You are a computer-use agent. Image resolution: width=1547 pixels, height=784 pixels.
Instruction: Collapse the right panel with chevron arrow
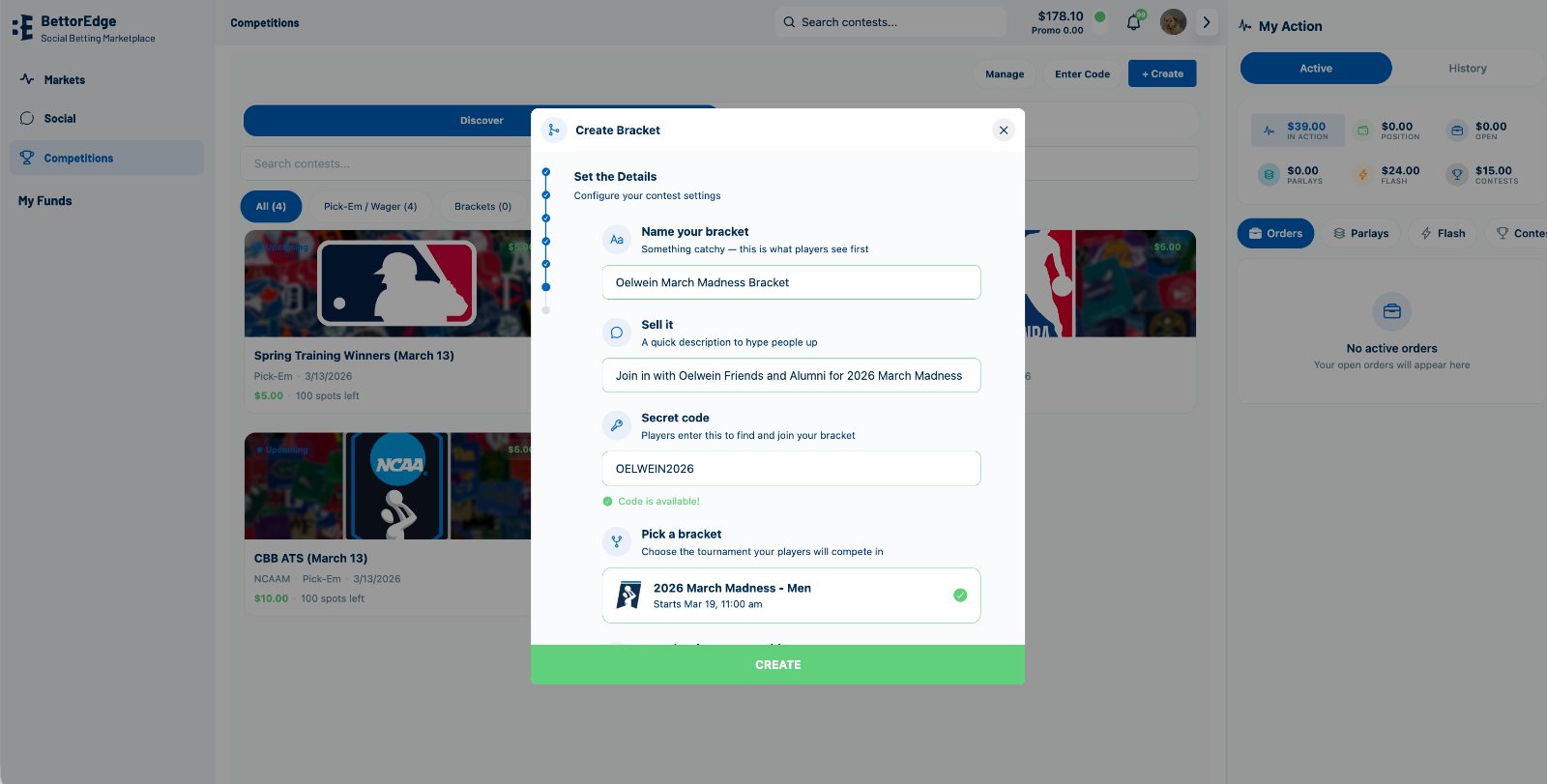tap(1206, 22)
